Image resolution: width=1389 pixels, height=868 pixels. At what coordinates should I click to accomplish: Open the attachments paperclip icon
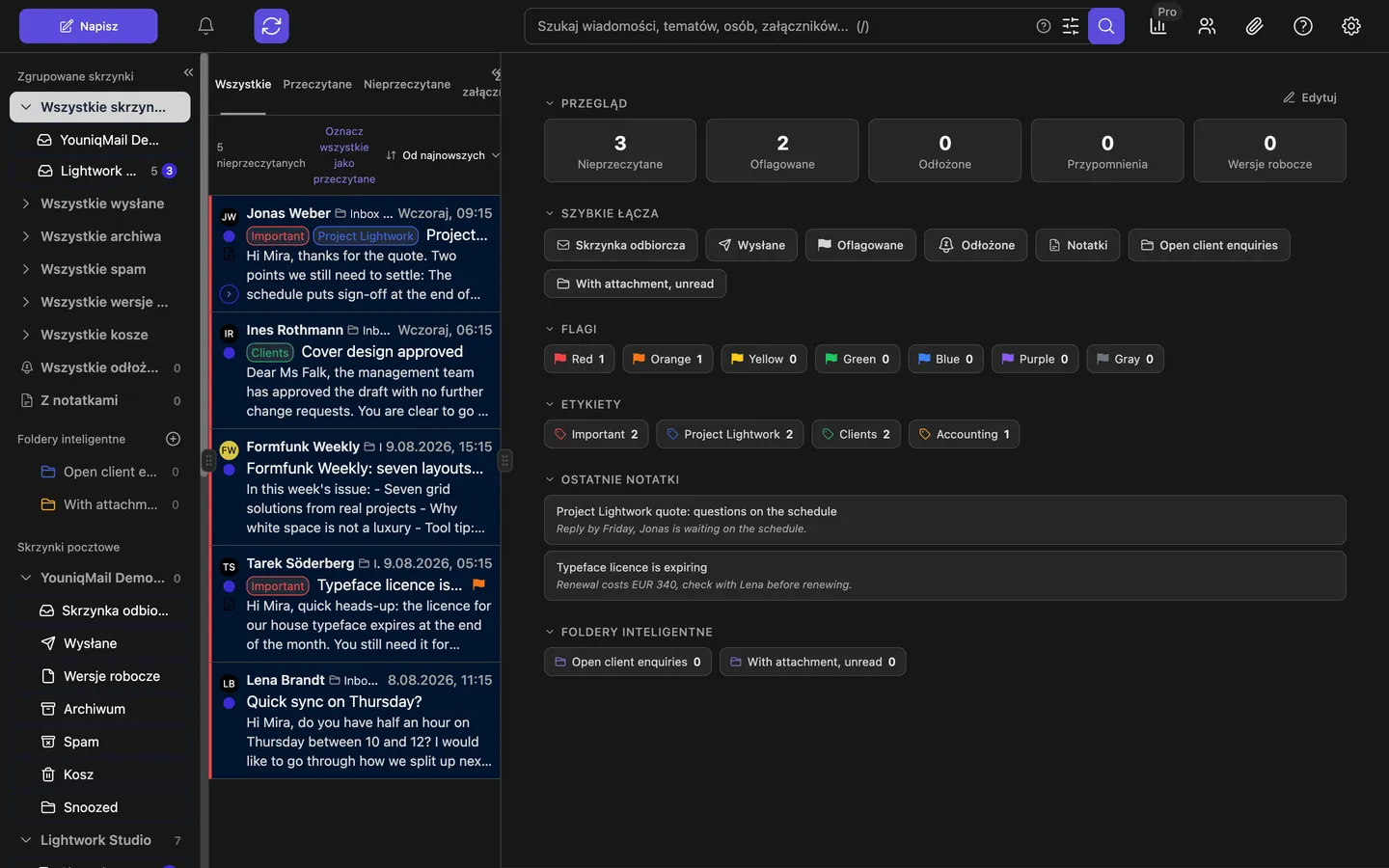tap(1254, 26)
